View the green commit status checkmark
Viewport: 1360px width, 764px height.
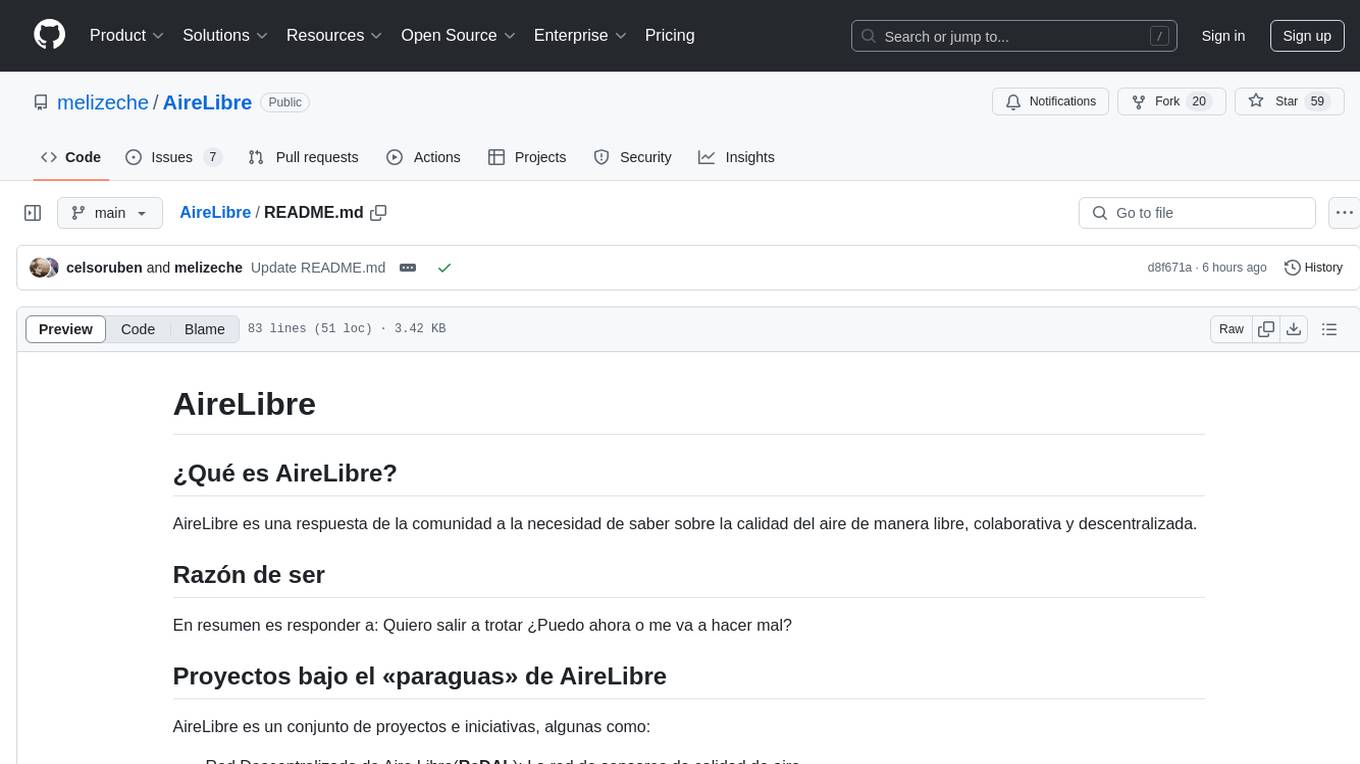[x=444, y=267]
